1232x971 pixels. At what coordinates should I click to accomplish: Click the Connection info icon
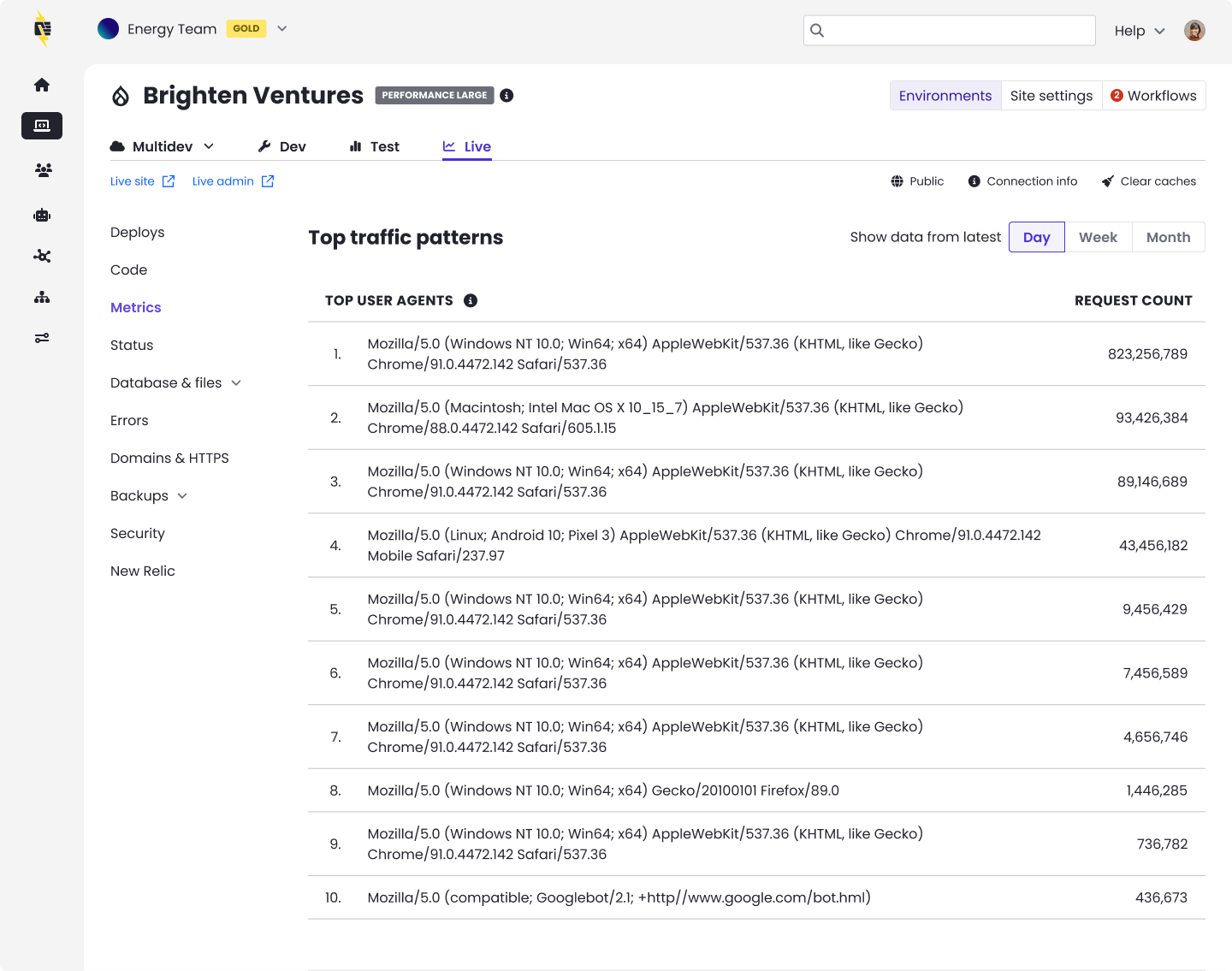974,181
